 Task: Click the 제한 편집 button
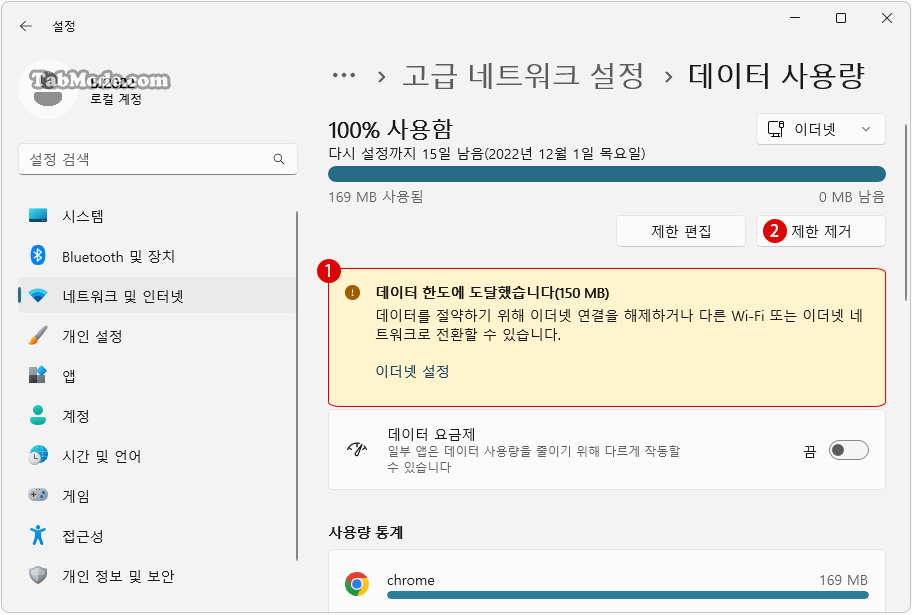(x=681, y=230)
